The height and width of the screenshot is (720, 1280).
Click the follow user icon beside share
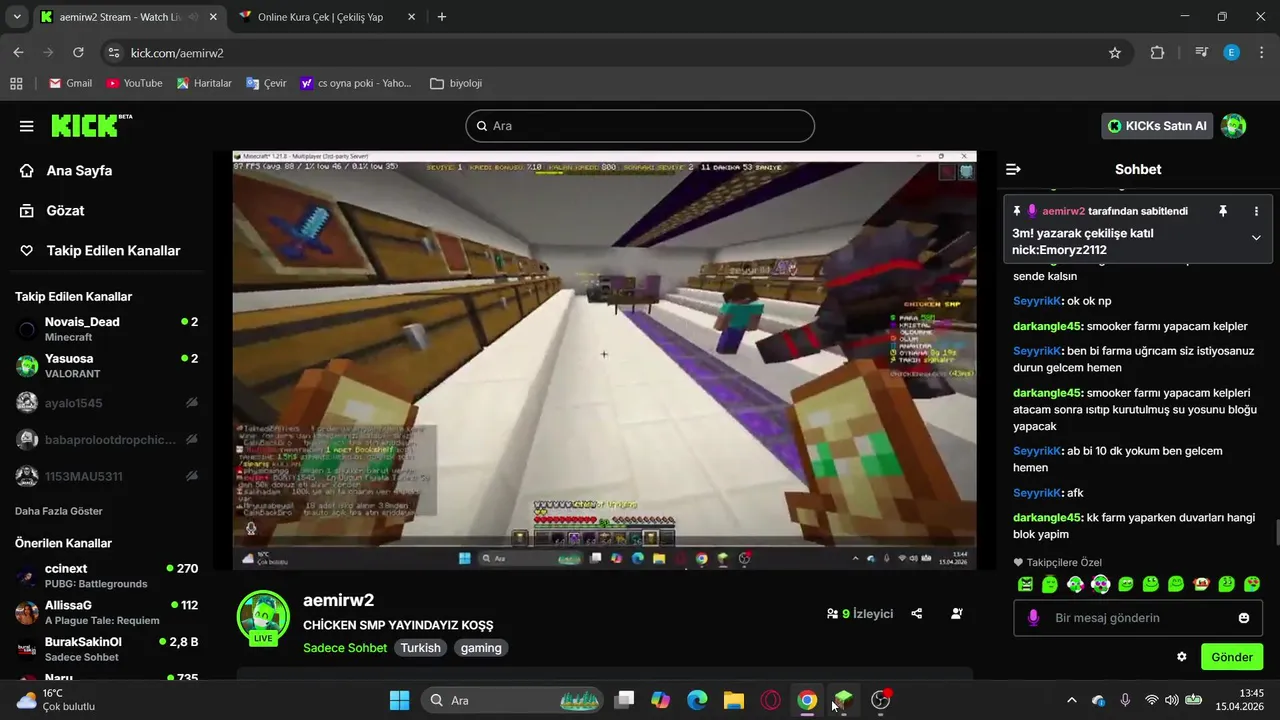click(x=957, y=614)
